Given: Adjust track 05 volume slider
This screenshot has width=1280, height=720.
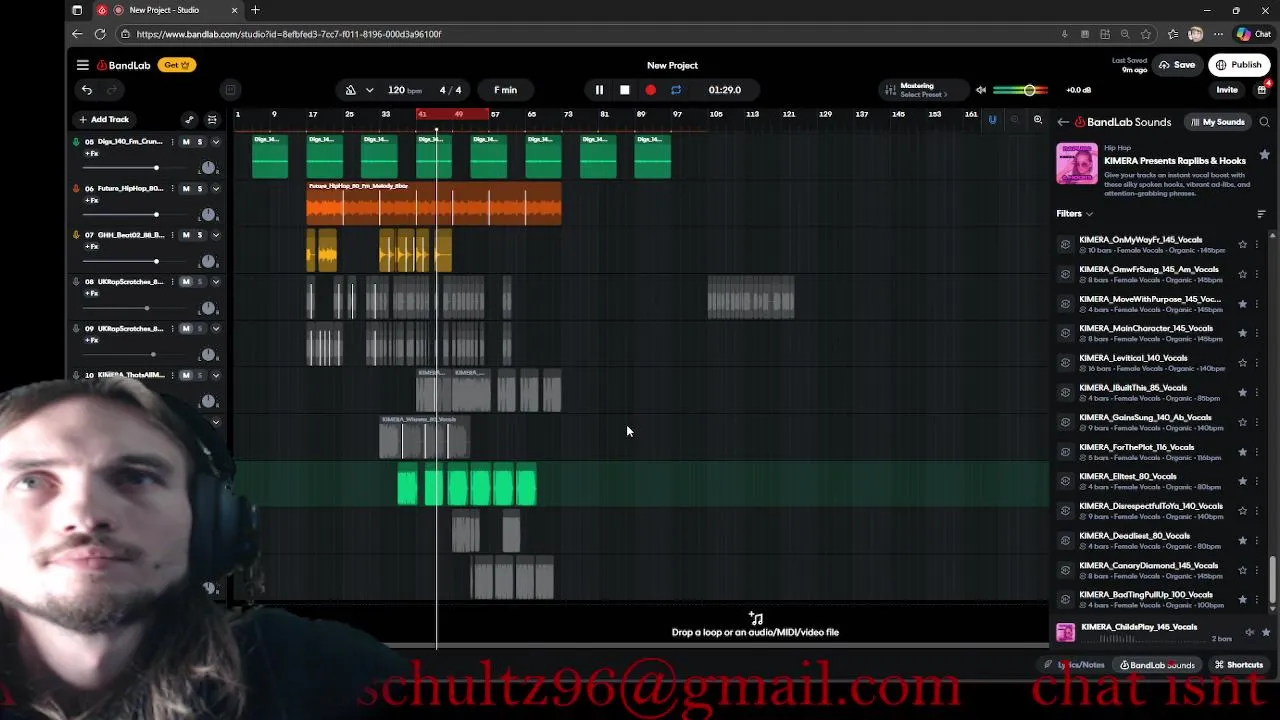Looking at the screenshot, I should coord(156,168).
